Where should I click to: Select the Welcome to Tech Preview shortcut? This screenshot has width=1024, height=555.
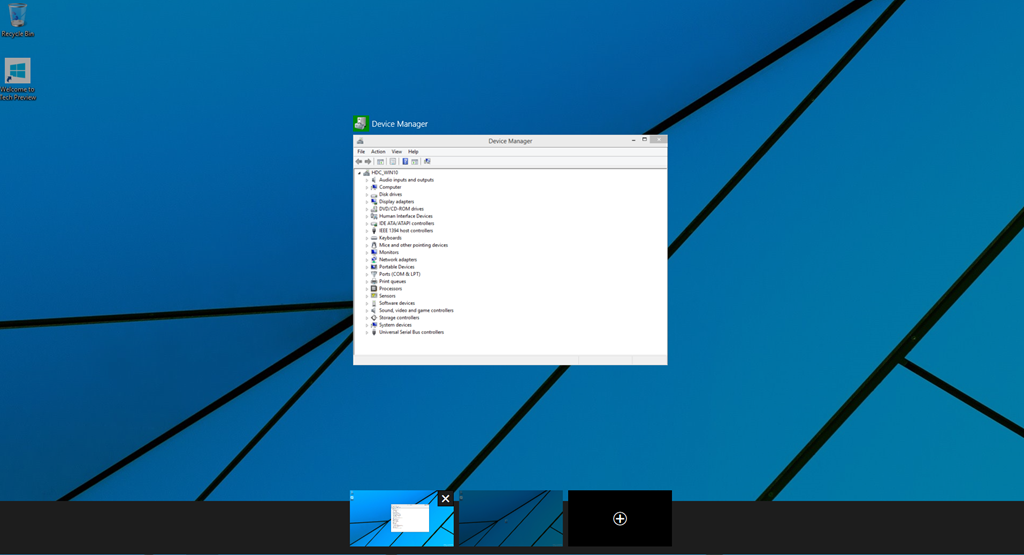click(x=18, y=79)
